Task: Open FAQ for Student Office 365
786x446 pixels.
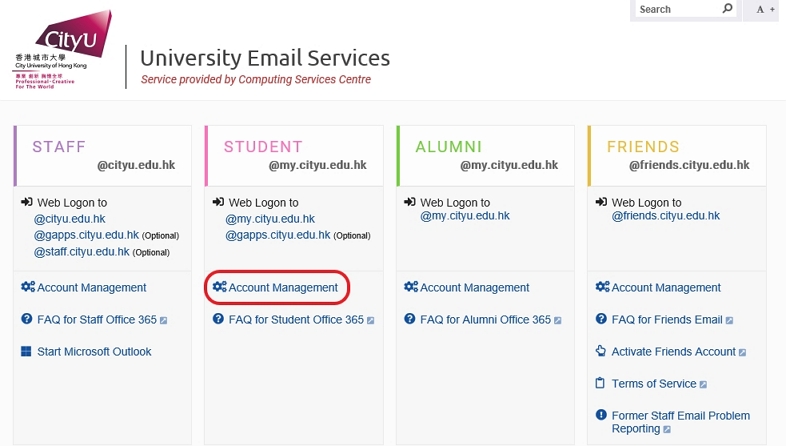Action: 296,320
